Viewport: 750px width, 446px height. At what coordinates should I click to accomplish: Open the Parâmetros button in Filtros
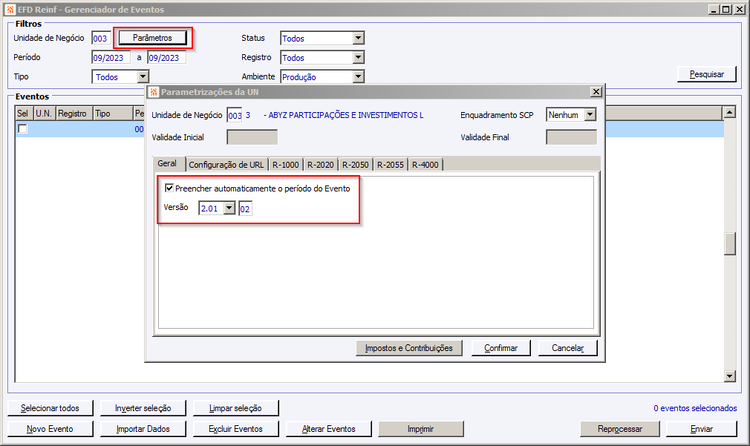(153, 38)
